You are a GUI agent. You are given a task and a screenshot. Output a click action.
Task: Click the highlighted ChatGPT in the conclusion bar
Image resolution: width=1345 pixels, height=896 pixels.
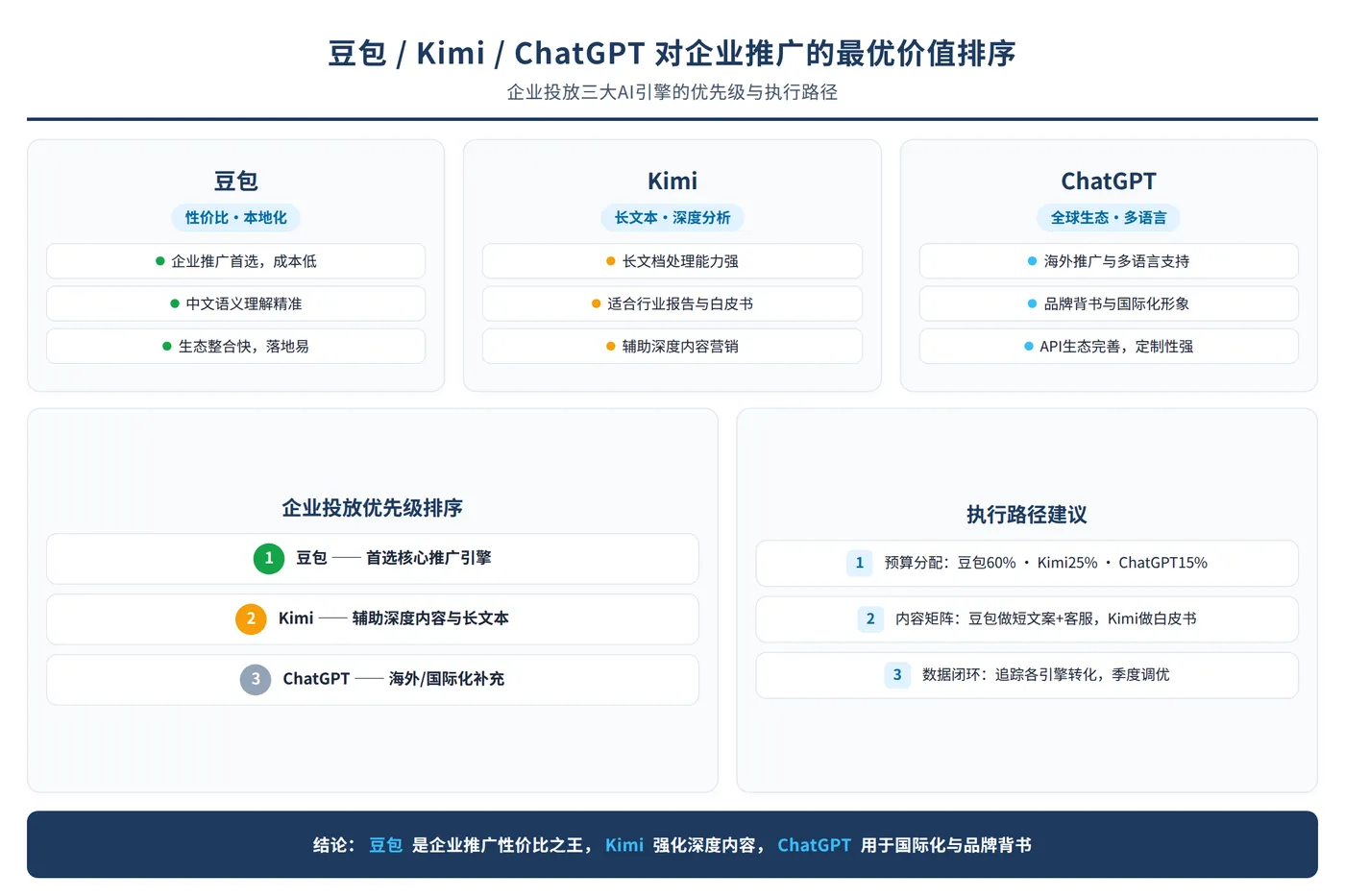coord(815,845)
